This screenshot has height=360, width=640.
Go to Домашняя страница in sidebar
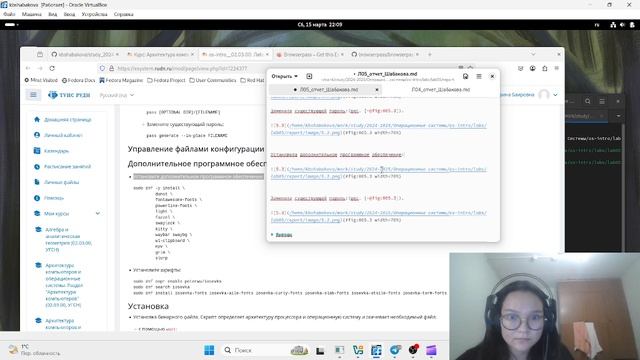pyautogui.click(x=63, y=120)
